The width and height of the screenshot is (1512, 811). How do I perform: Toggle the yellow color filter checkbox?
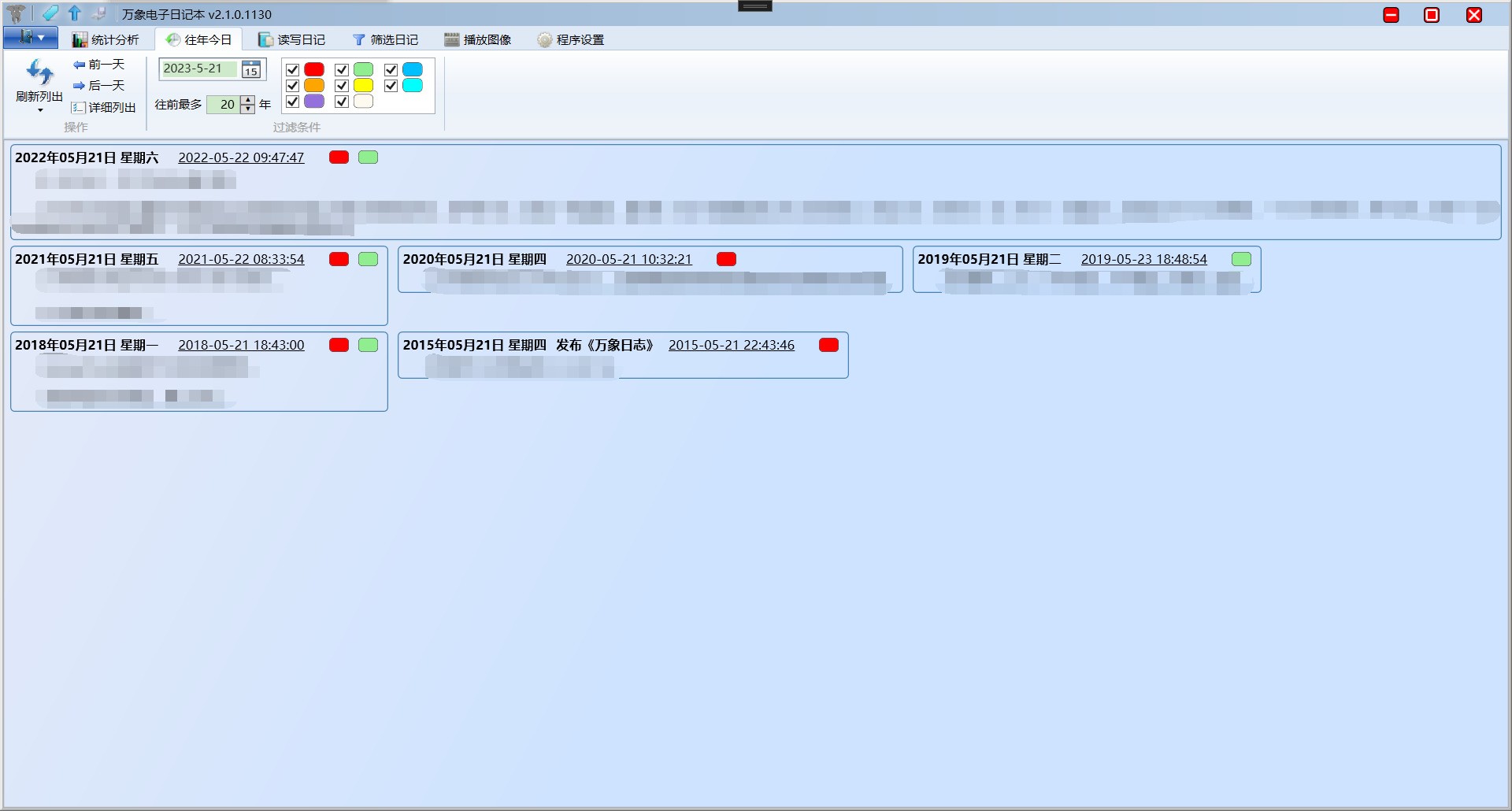342,86
